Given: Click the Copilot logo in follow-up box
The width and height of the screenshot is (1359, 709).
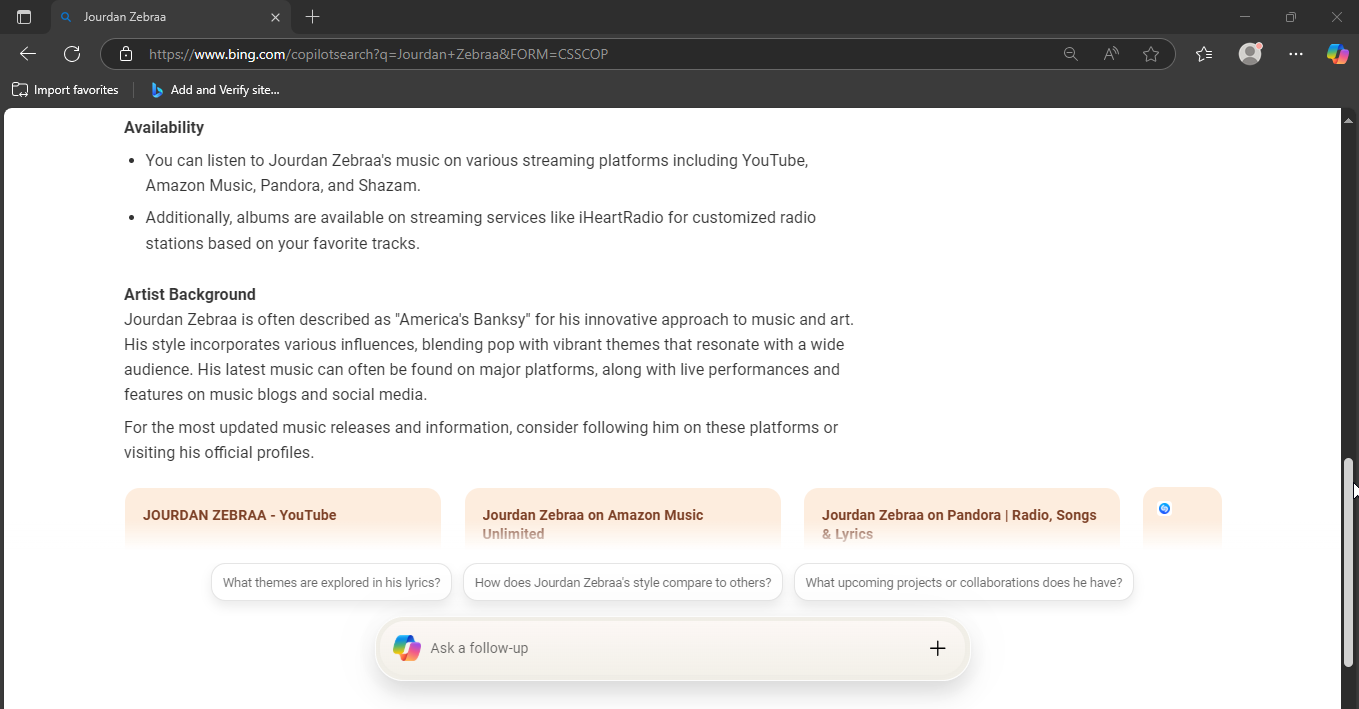Looking at the screenshot, I should [407, 648].
